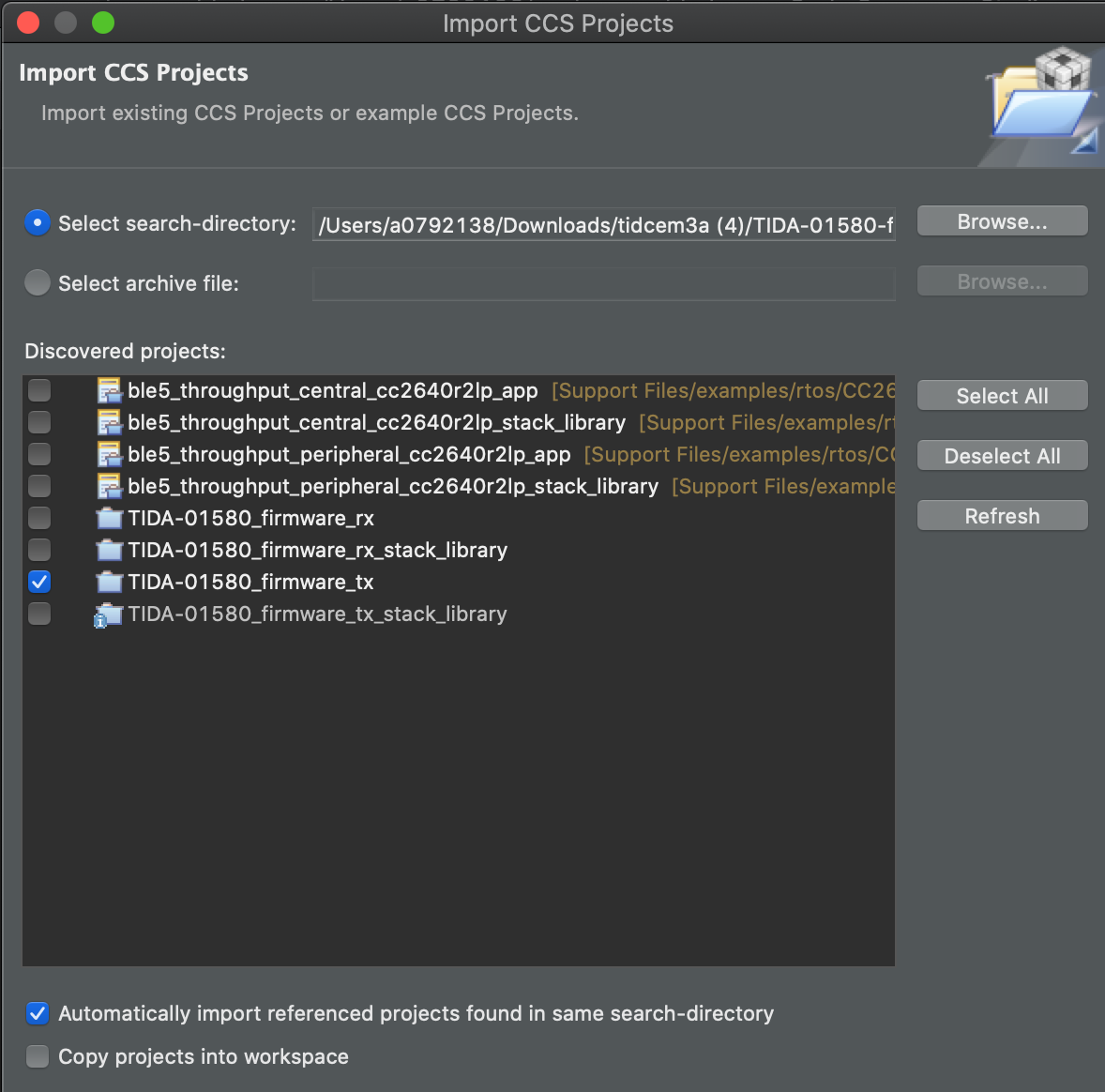Uncheck the TIDA-01580_firmware_tx checkbox
Viewport: 1105px width, 1092px height.
coord(39,582)
